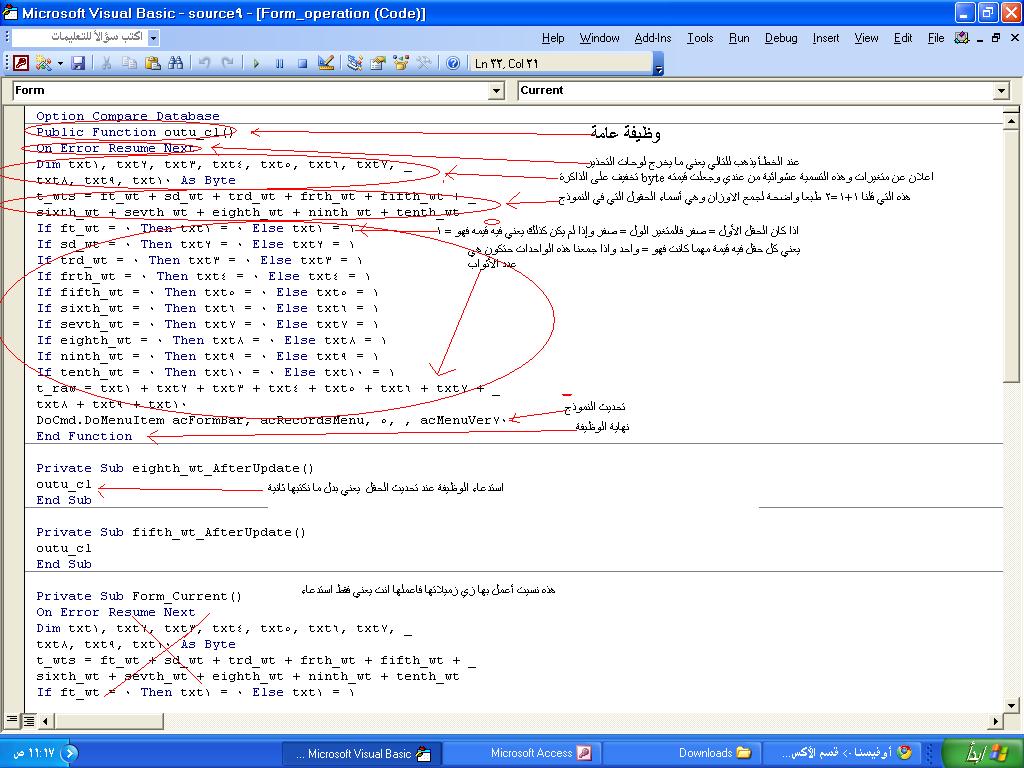Run the code with the play icon
Viewport: 1024px width, 768px height.
point(256,63)
